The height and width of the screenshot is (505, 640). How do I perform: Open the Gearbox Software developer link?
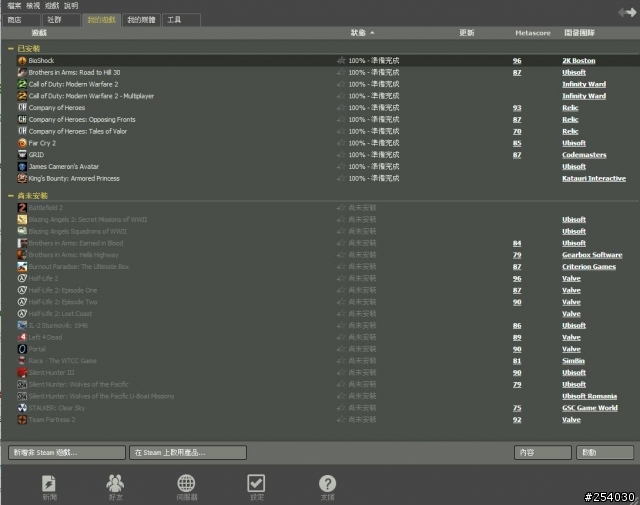(x=592, y=255)
